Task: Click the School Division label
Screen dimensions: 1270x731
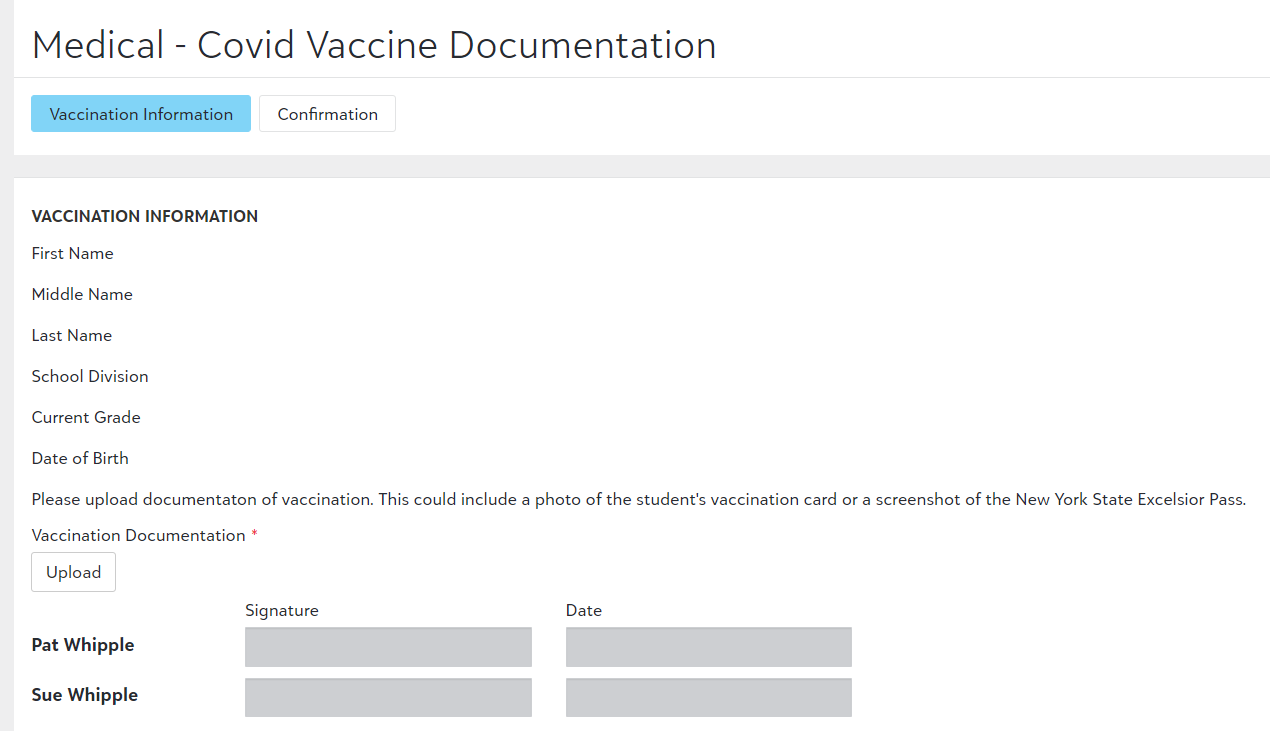Action: click(x=90, y=376)
